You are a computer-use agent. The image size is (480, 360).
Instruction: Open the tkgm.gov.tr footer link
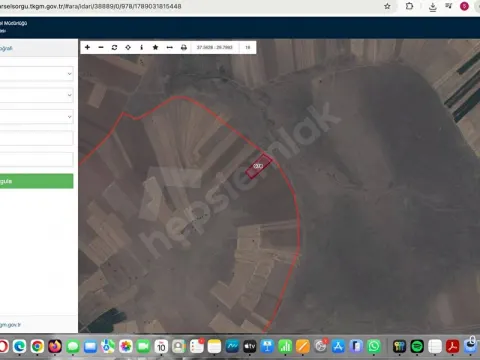[10, 325]
